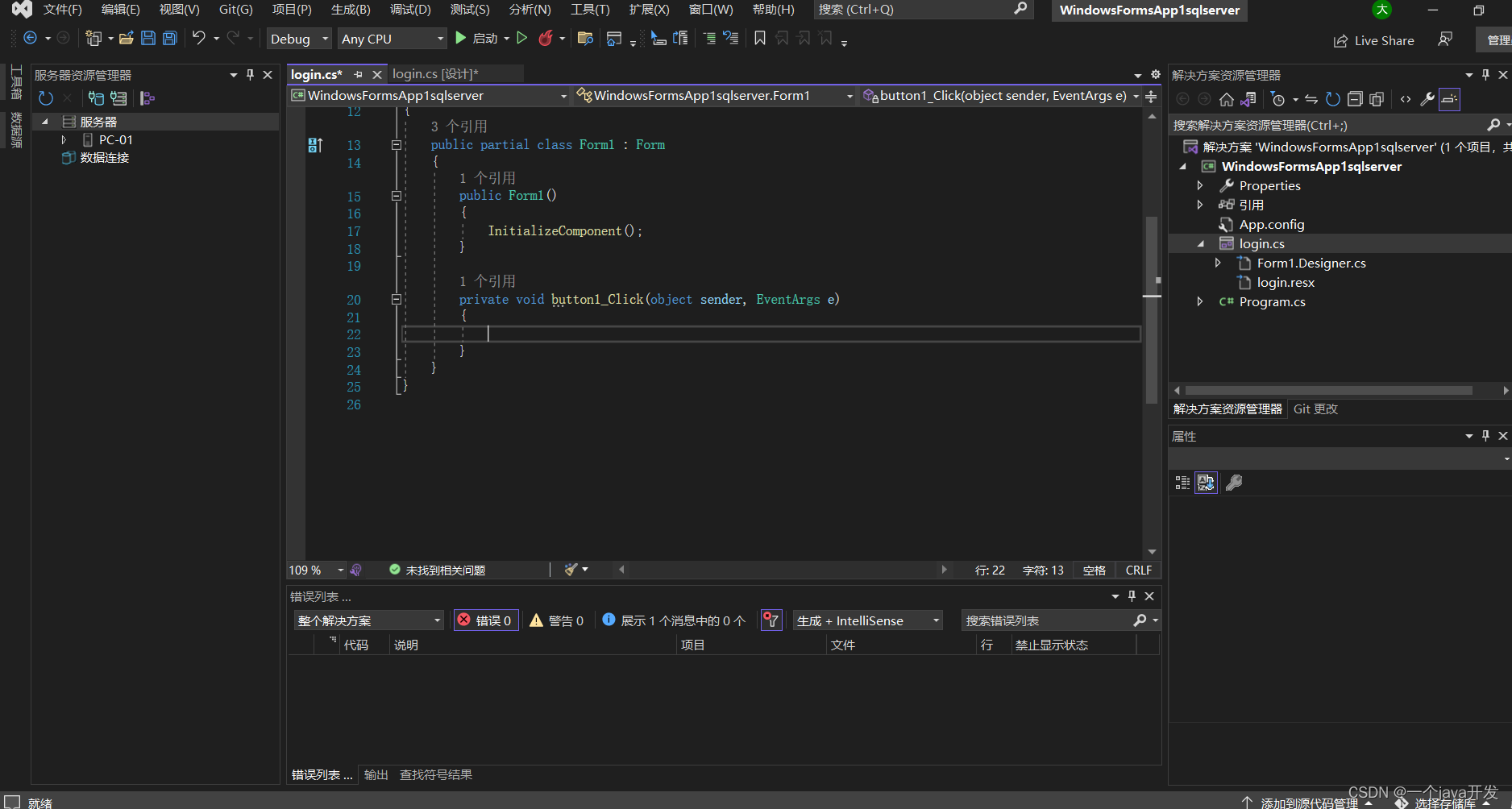Click the 启动 debug button
Image resolution: width=1512 pixels, height=809 pixels.
(x=476, y=38)
